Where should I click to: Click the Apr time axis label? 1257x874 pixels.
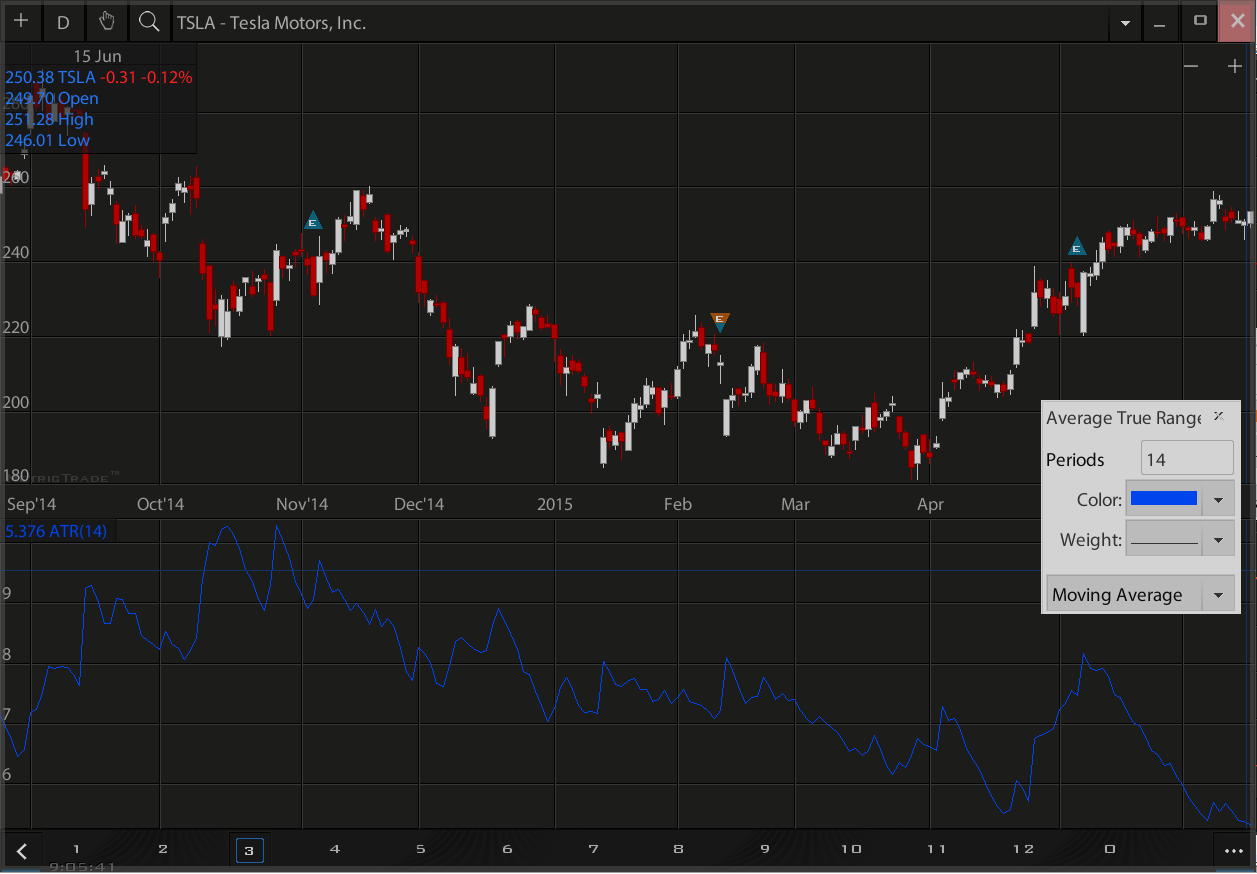pyautogui.click(x=930, y=504)
